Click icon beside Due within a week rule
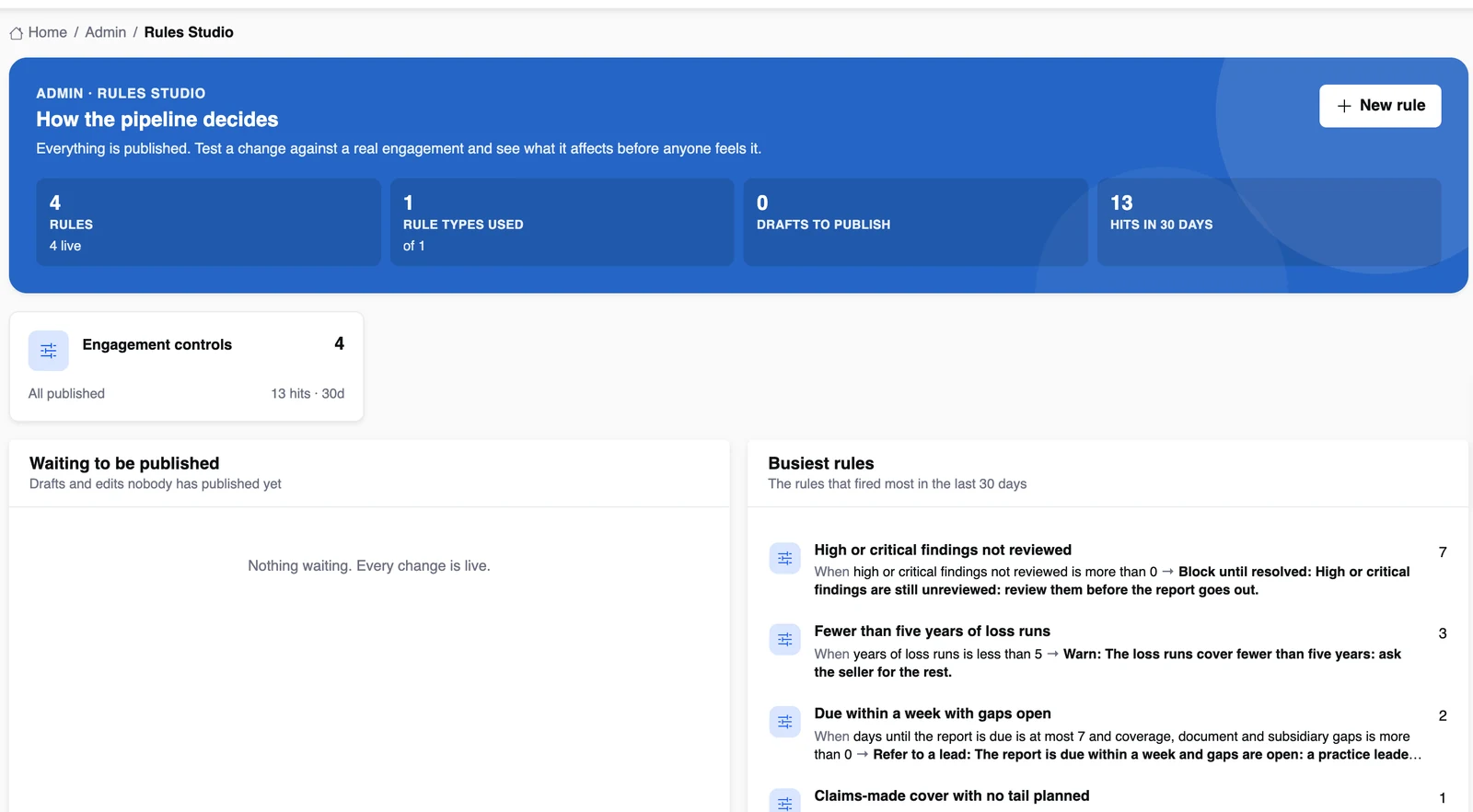The width and height of the screenshot is (1473, 812). pos(784,722)
